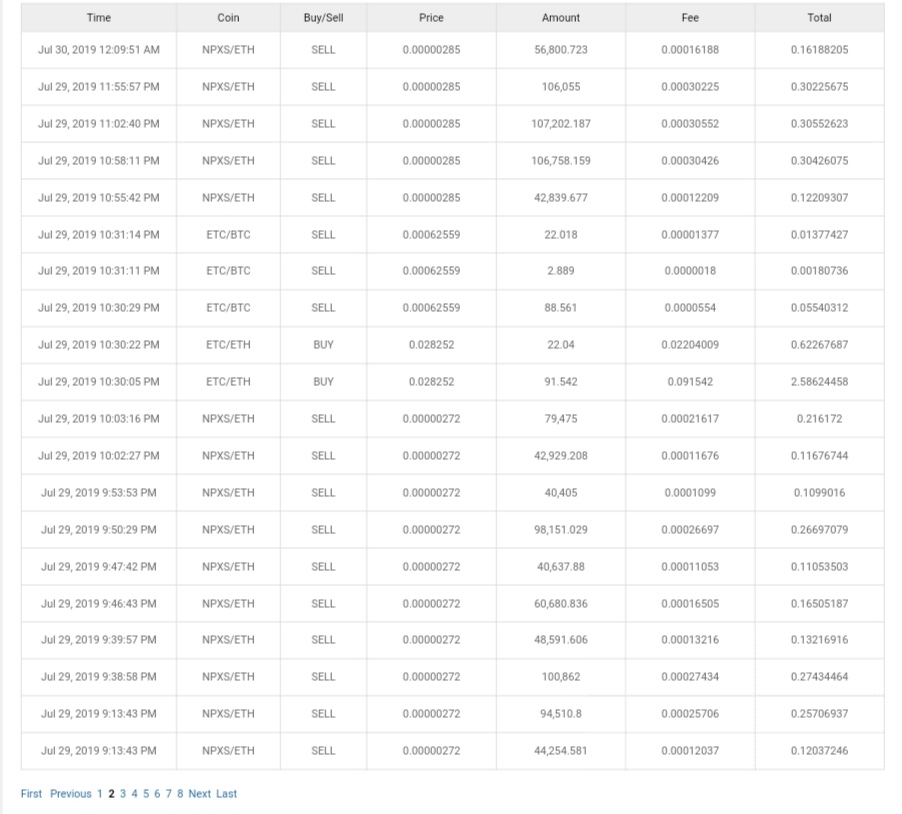
Task: Click the Amount column header
Action: click(561, 18)
